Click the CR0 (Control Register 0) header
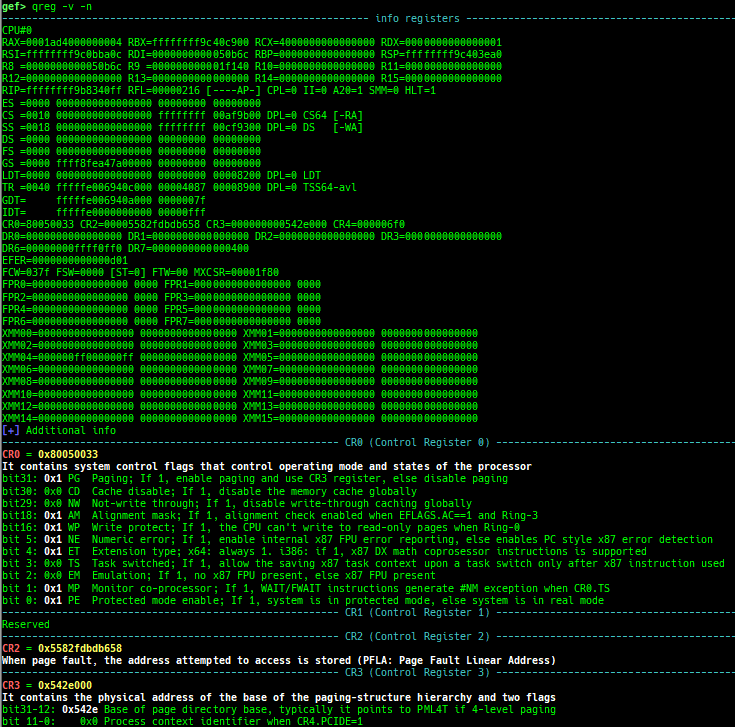The height and width of the screenshot is (727, 735). point(417,442)
